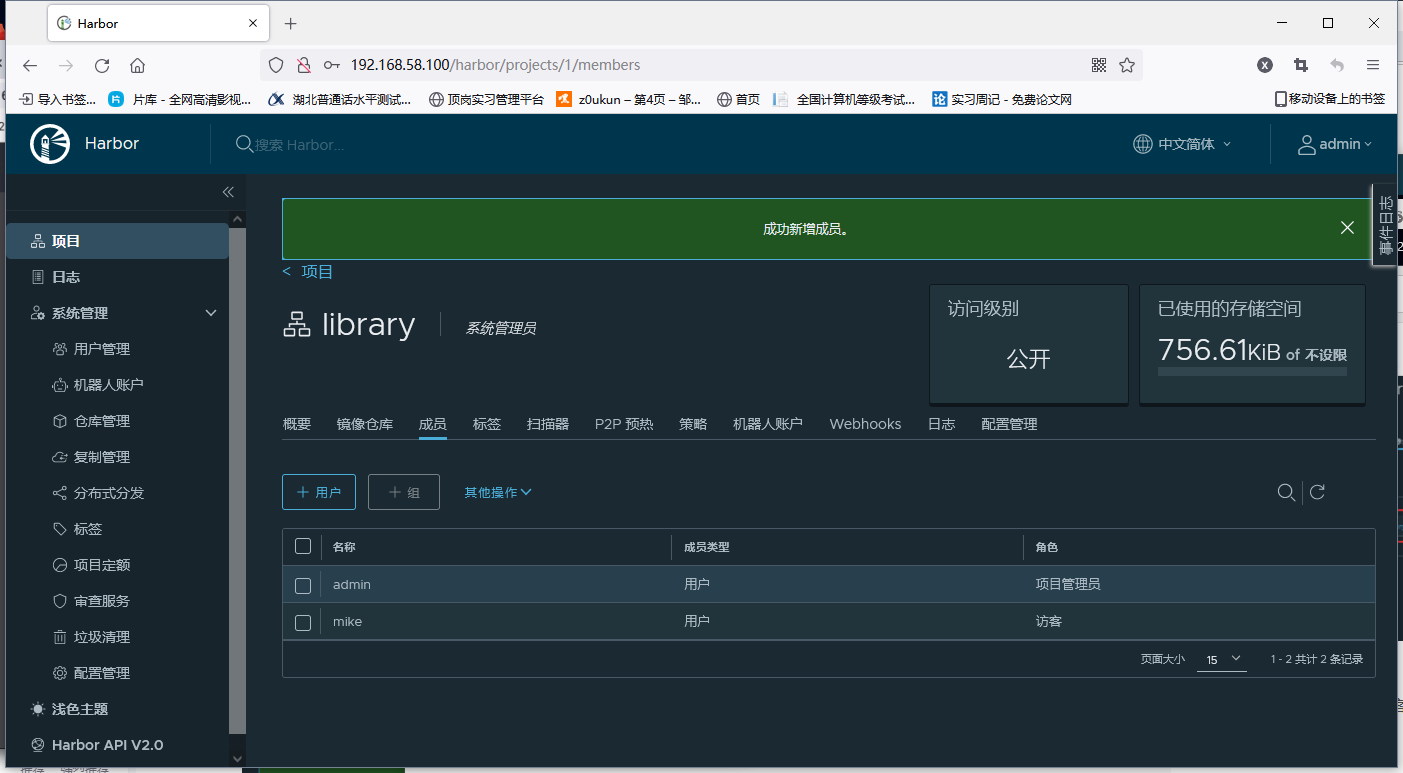Open the project 配置管理 tab

[x=1009, y=424]
